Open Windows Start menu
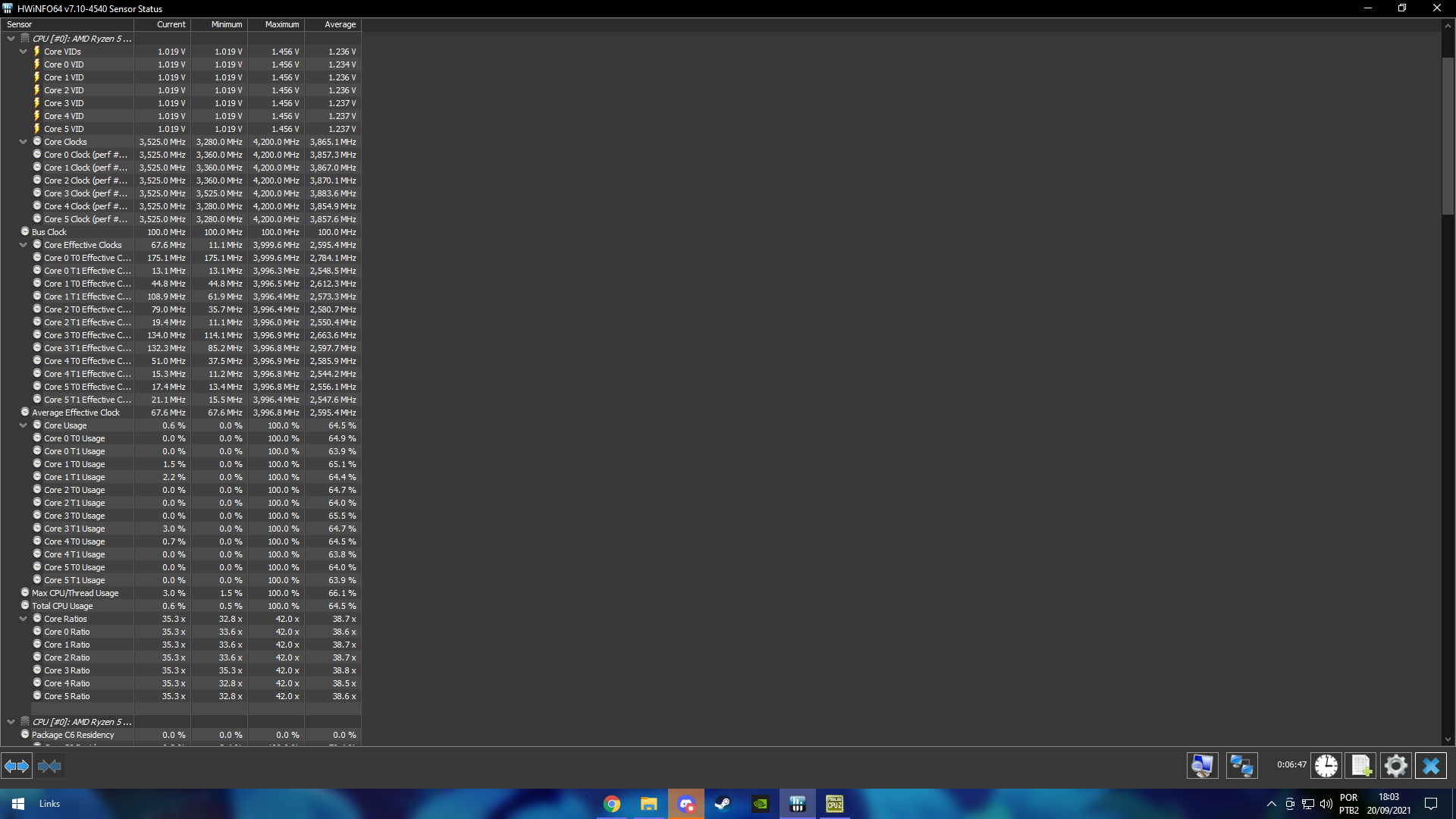 18,804
